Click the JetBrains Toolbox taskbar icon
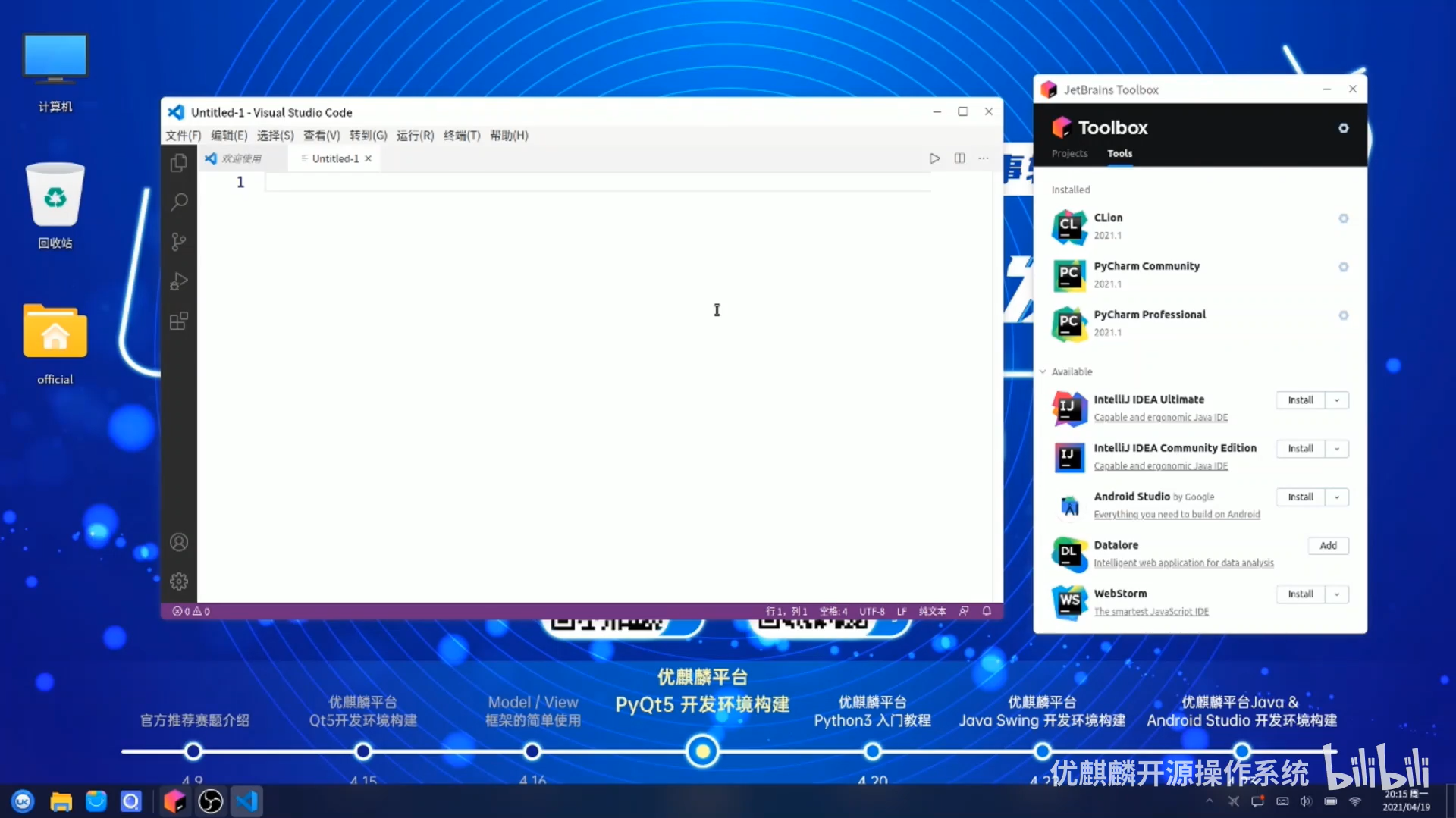 click(x=174, y=801)
